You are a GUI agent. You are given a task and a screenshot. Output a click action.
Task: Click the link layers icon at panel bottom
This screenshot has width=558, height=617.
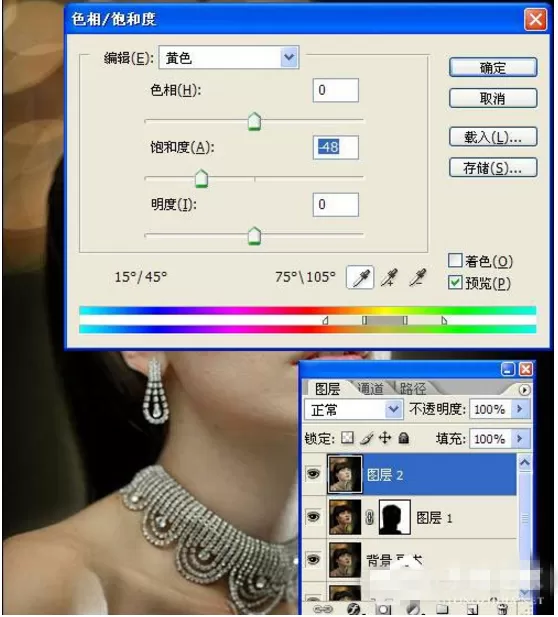[323, 609]
